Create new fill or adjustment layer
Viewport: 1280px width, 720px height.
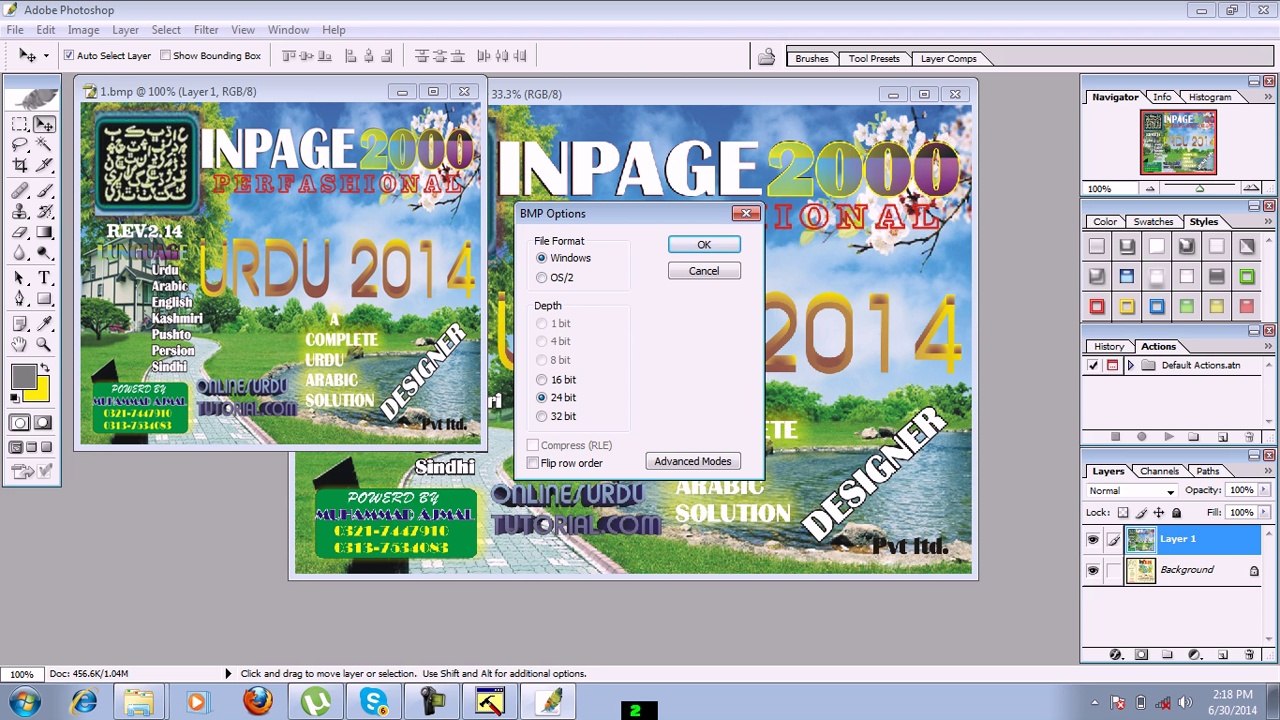coord(1194,655)
